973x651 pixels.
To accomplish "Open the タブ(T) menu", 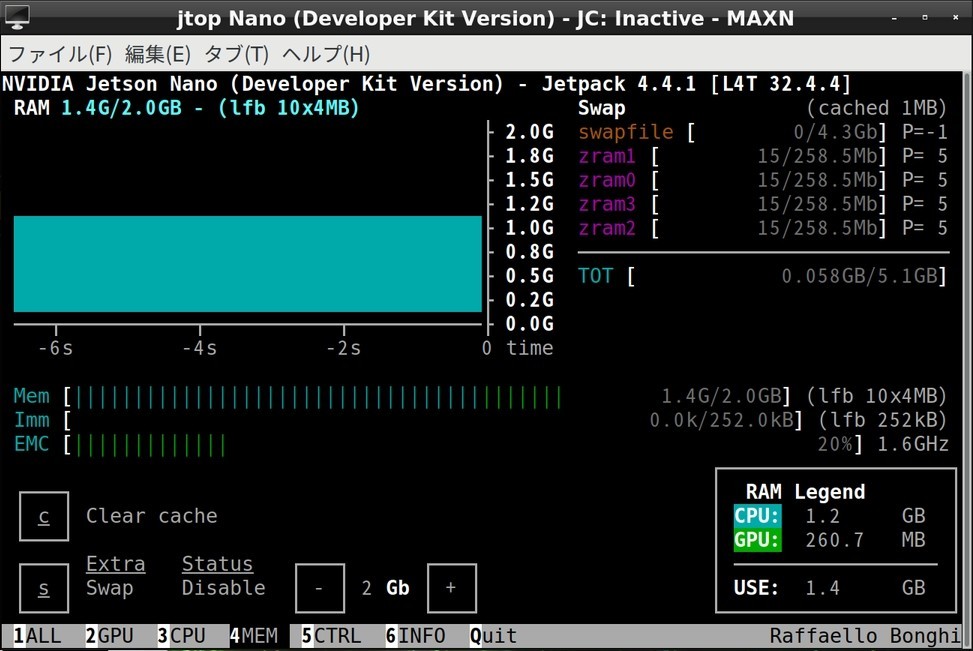I will (x=236, y=55).
